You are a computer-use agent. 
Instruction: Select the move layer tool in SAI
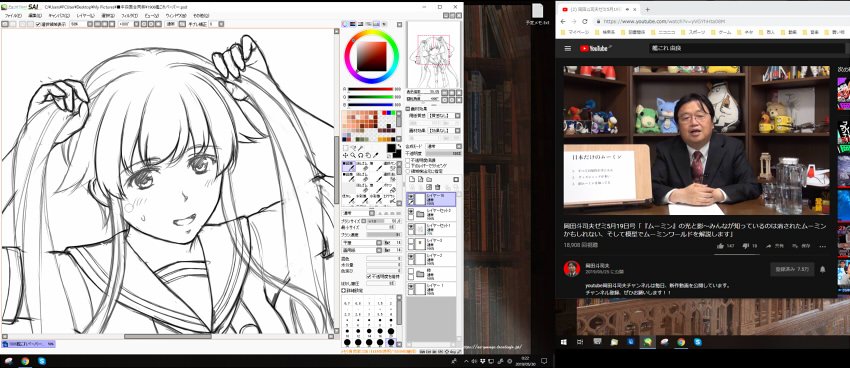[345, 155]
